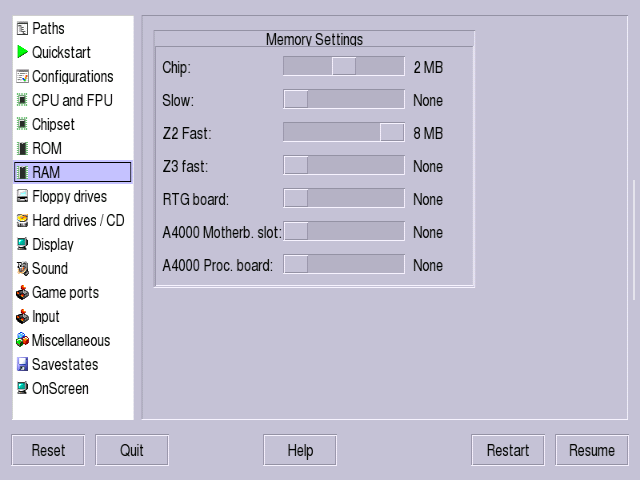Image resolution: width=640 pixels, height=480 pixels.
Task: Click the Miscellaneous colored cubes icon
Action: (22, 340)
